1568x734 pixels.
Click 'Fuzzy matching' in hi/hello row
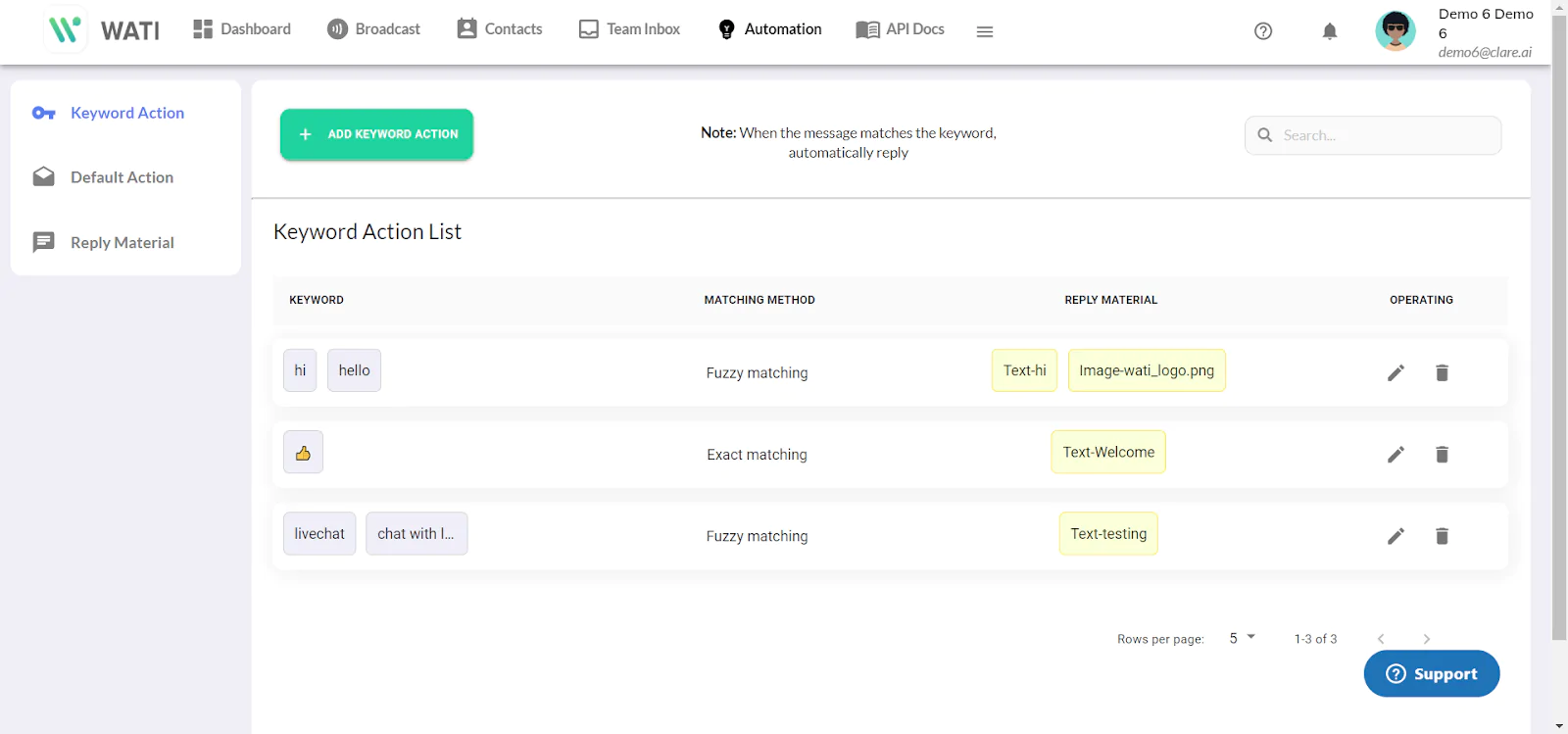click(757, 372)
